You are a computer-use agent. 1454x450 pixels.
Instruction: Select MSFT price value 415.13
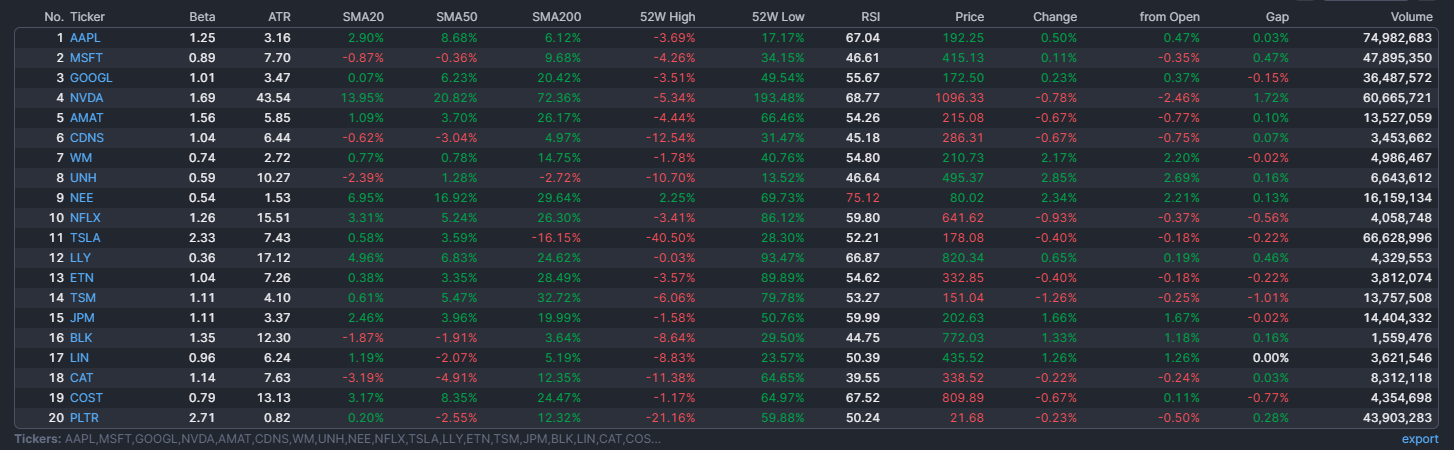tap(964, 57)
